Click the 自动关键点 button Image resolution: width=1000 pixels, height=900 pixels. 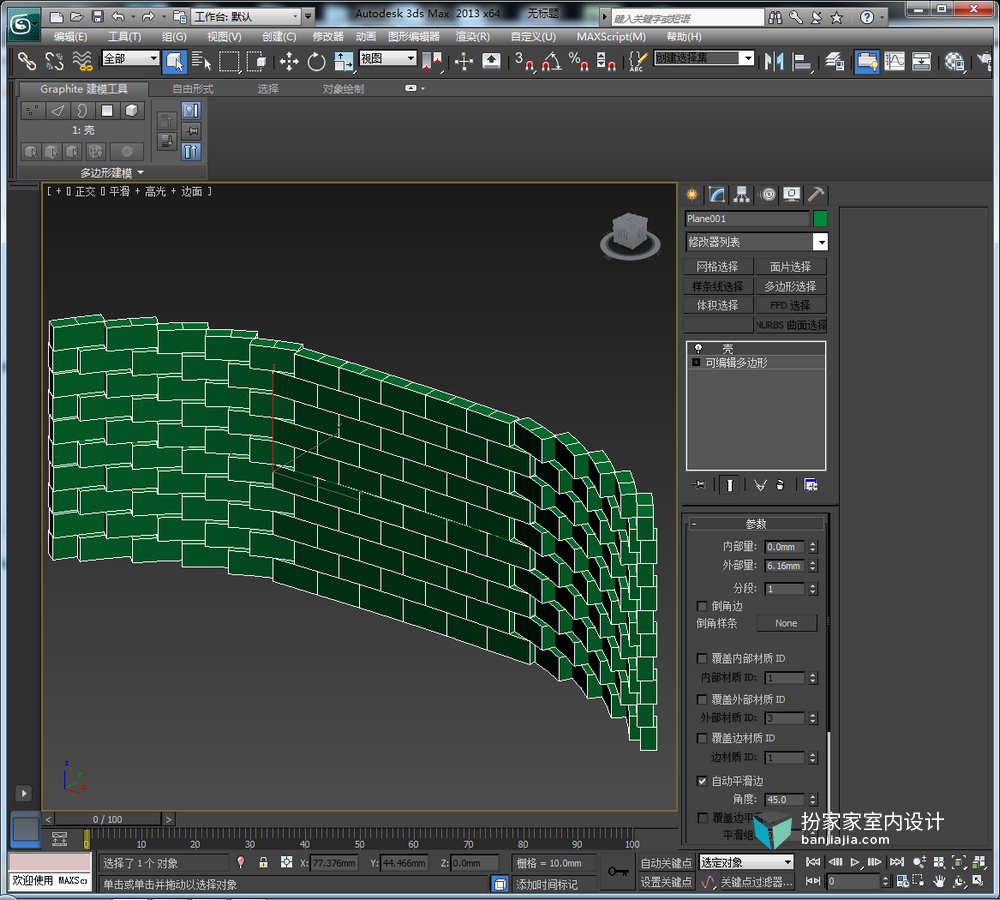point(666,862)
